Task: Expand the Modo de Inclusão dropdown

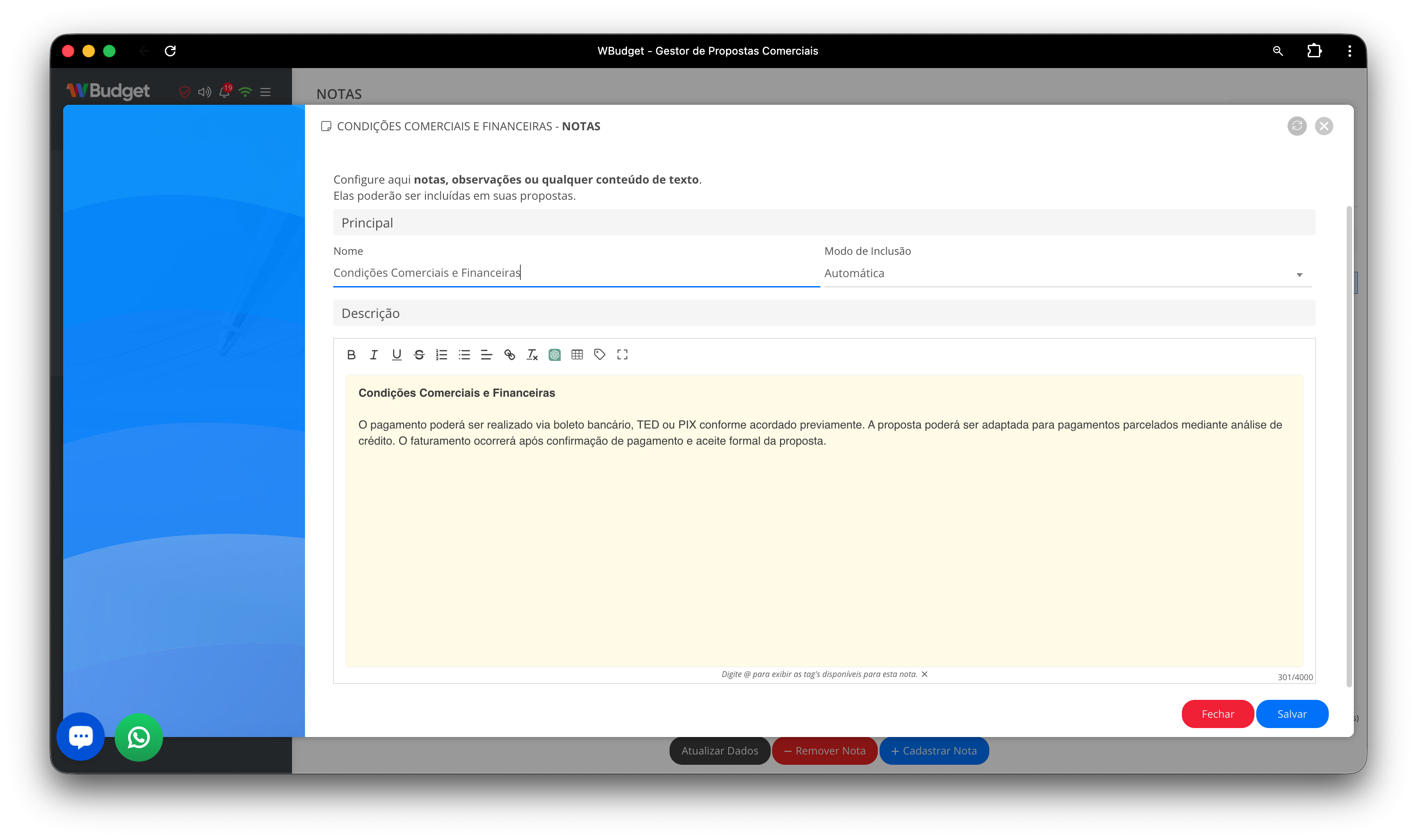Action: point(1067,274)
